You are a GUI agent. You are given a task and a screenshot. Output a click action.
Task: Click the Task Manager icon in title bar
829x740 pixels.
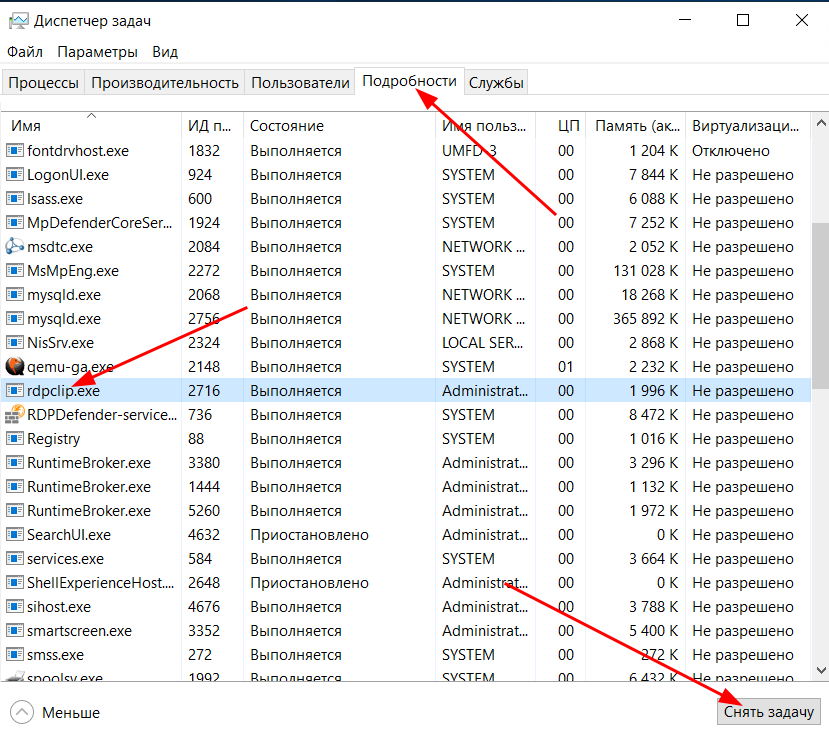pyautogui.click(x=17, y=20)
